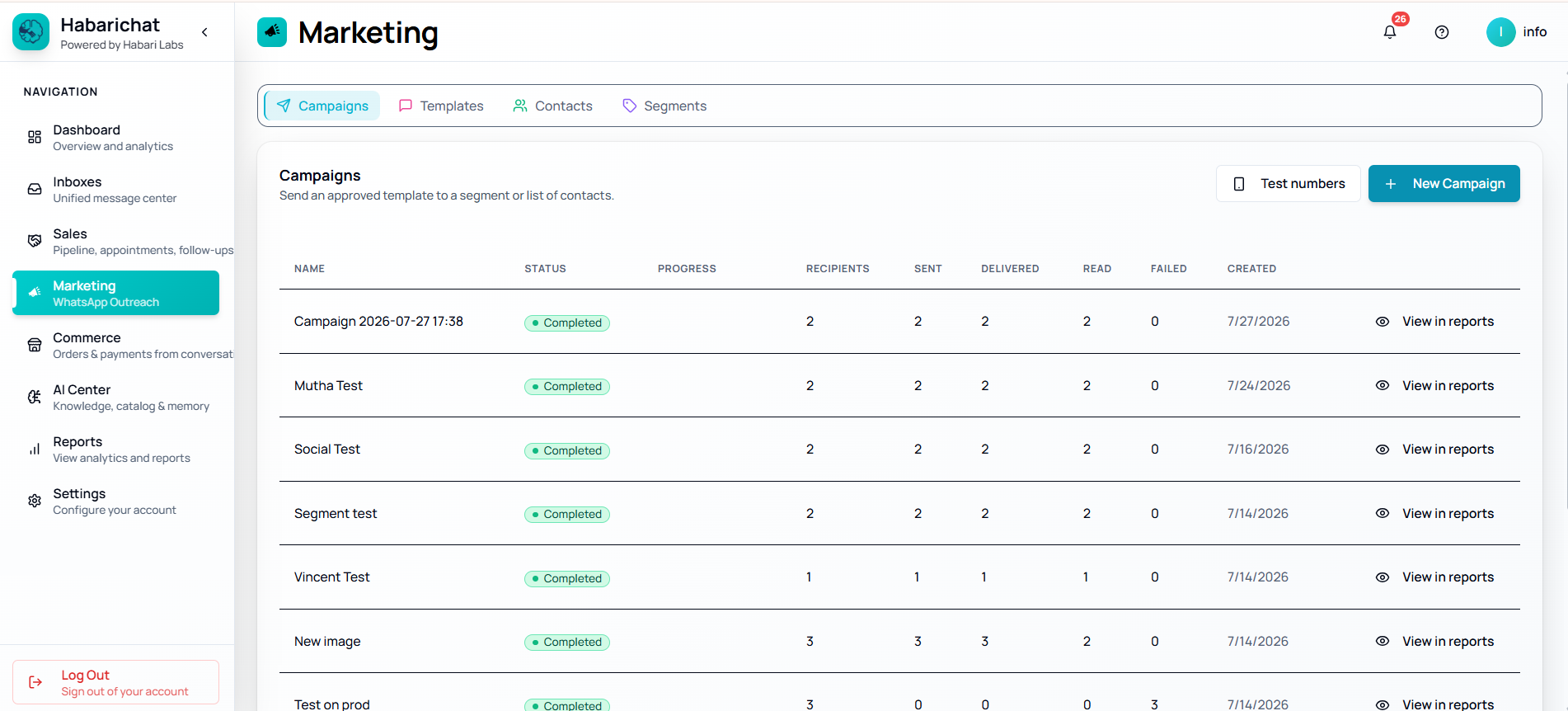
Task: Open Settings configure your account
Action: 115,501
